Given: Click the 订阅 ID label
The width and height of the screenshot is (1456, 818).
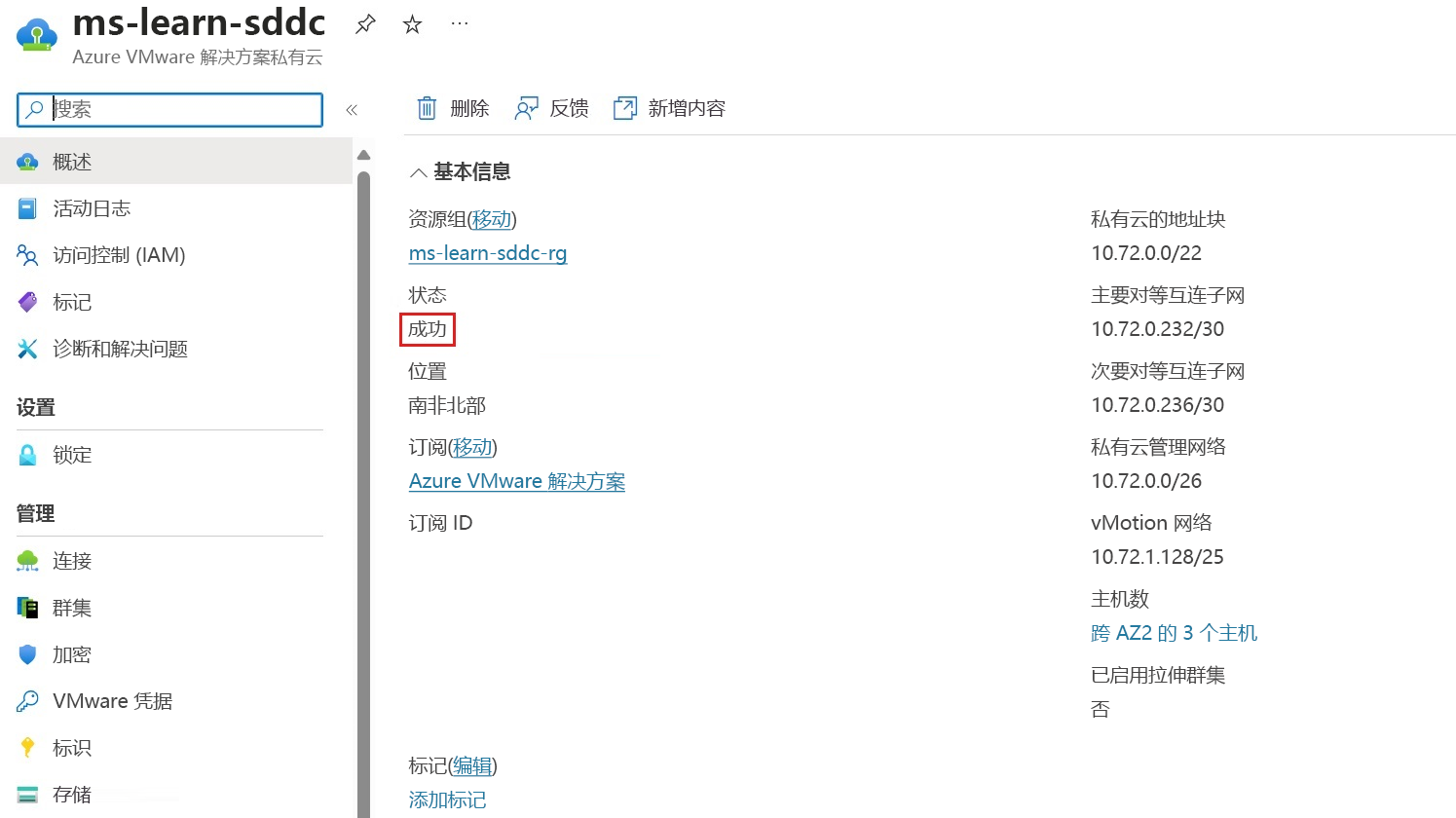Looking at the screenshot, I should click(x=440, y=523).
